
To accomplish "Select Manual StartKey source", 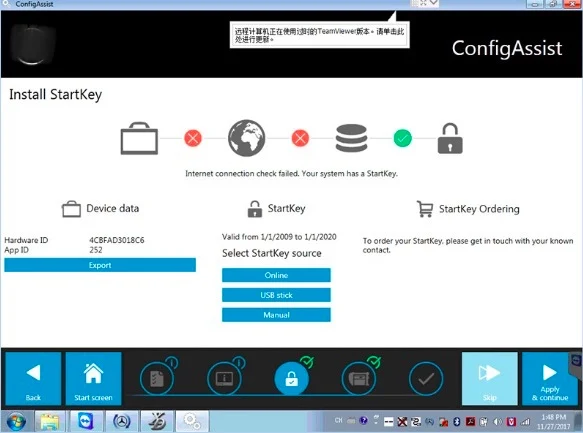I will click(276, 315).
